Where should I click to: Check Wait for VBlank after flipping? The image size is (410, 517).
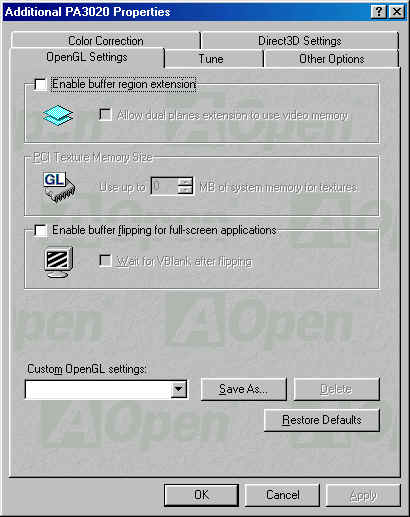[x=106, y=261]
